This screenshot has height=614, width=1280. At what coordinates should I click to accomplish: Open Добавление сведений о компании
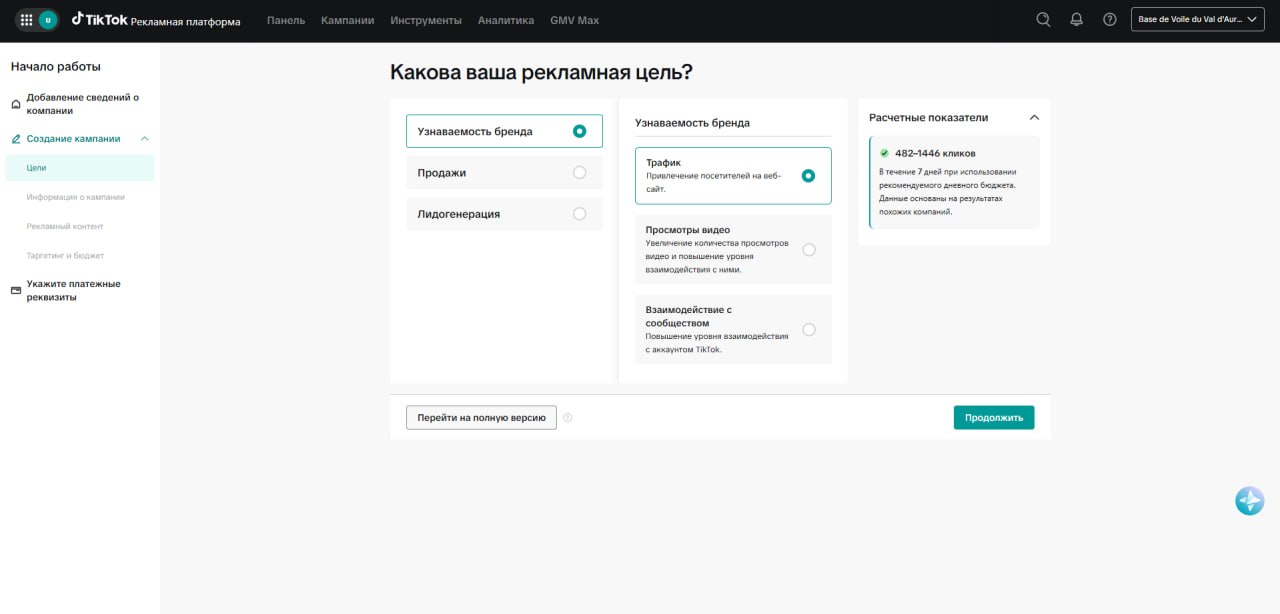pos(83,104)
